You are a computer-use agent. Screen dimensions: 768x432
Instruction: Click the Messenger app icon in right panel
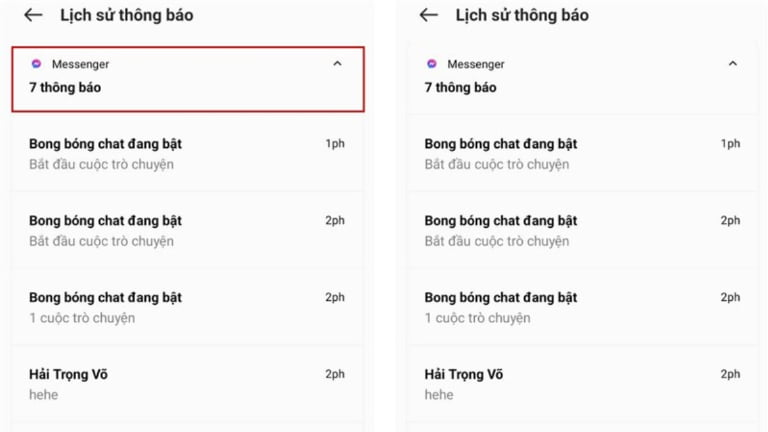click(x=432, y=64)
